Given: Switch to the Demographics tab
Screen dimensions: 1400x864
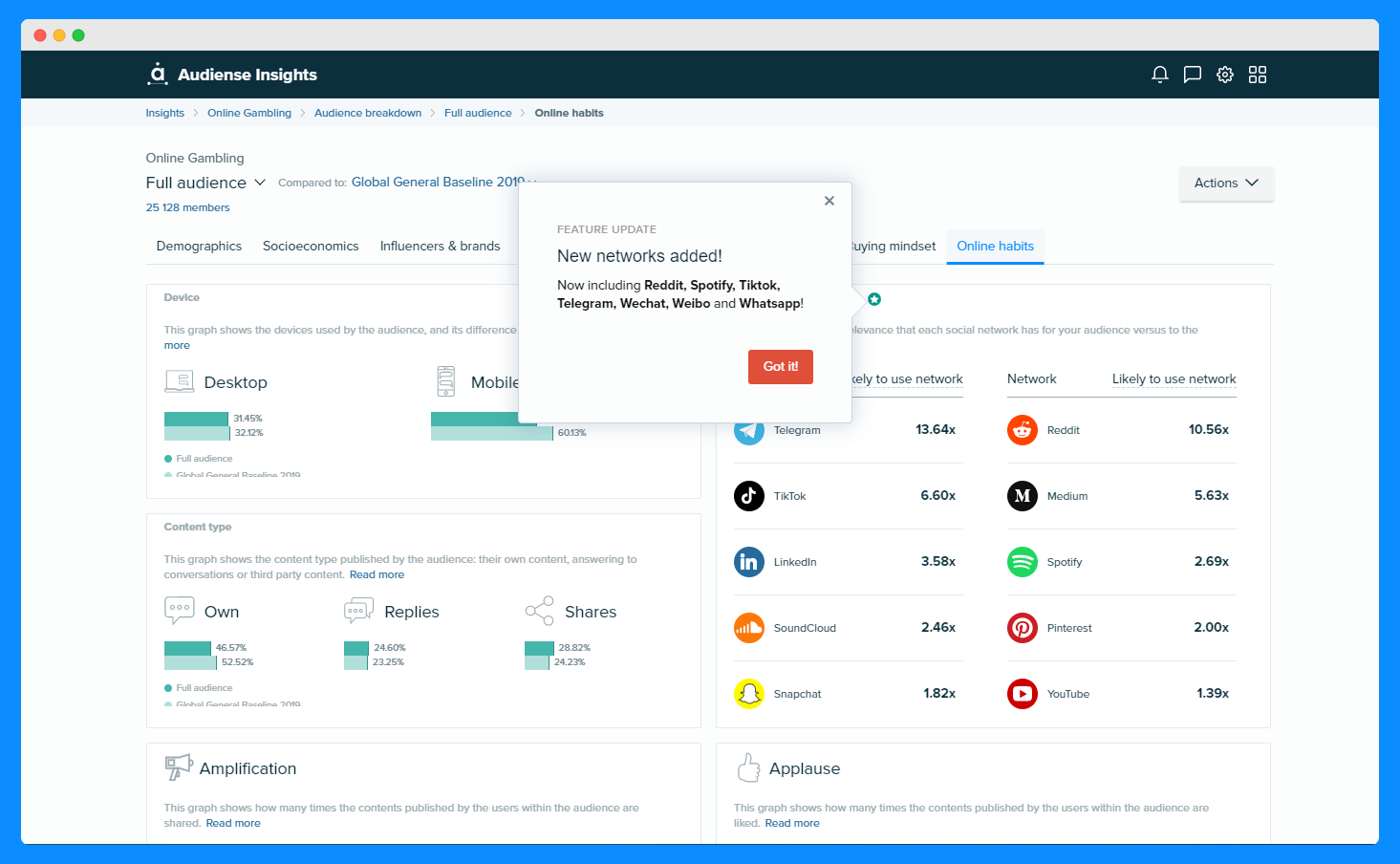Looking at the screenshot, I should coord(199,246).
